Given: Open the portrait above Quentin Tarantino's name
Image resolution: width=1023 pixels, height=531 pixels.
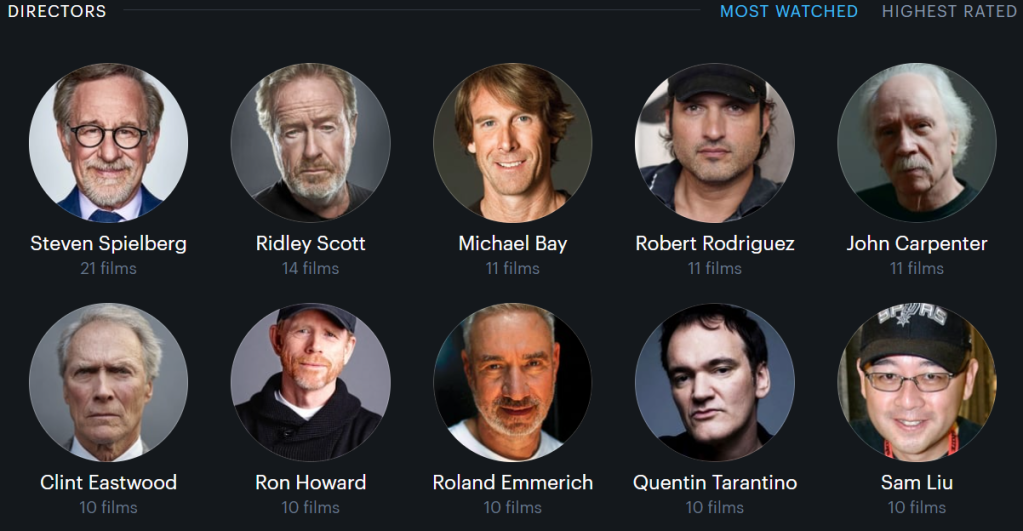Looking at the screenshot, I should 714,382.
